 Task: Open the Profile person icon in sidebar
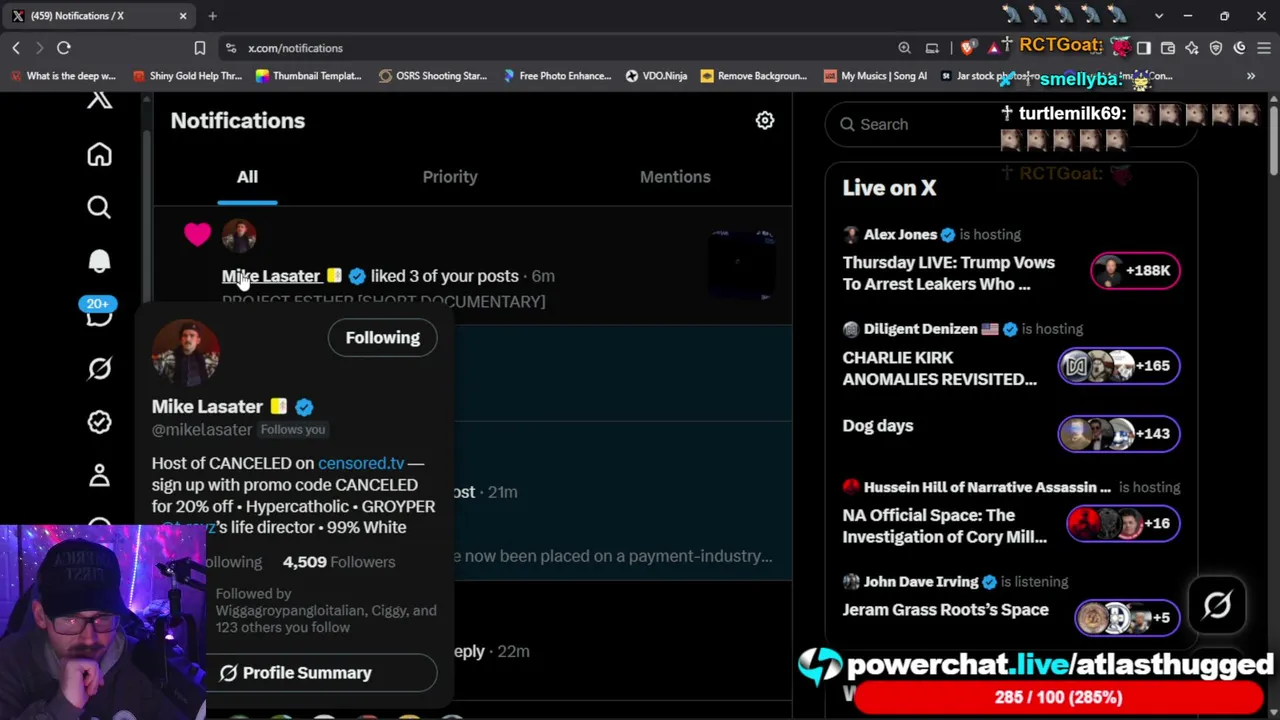(99, 475)
